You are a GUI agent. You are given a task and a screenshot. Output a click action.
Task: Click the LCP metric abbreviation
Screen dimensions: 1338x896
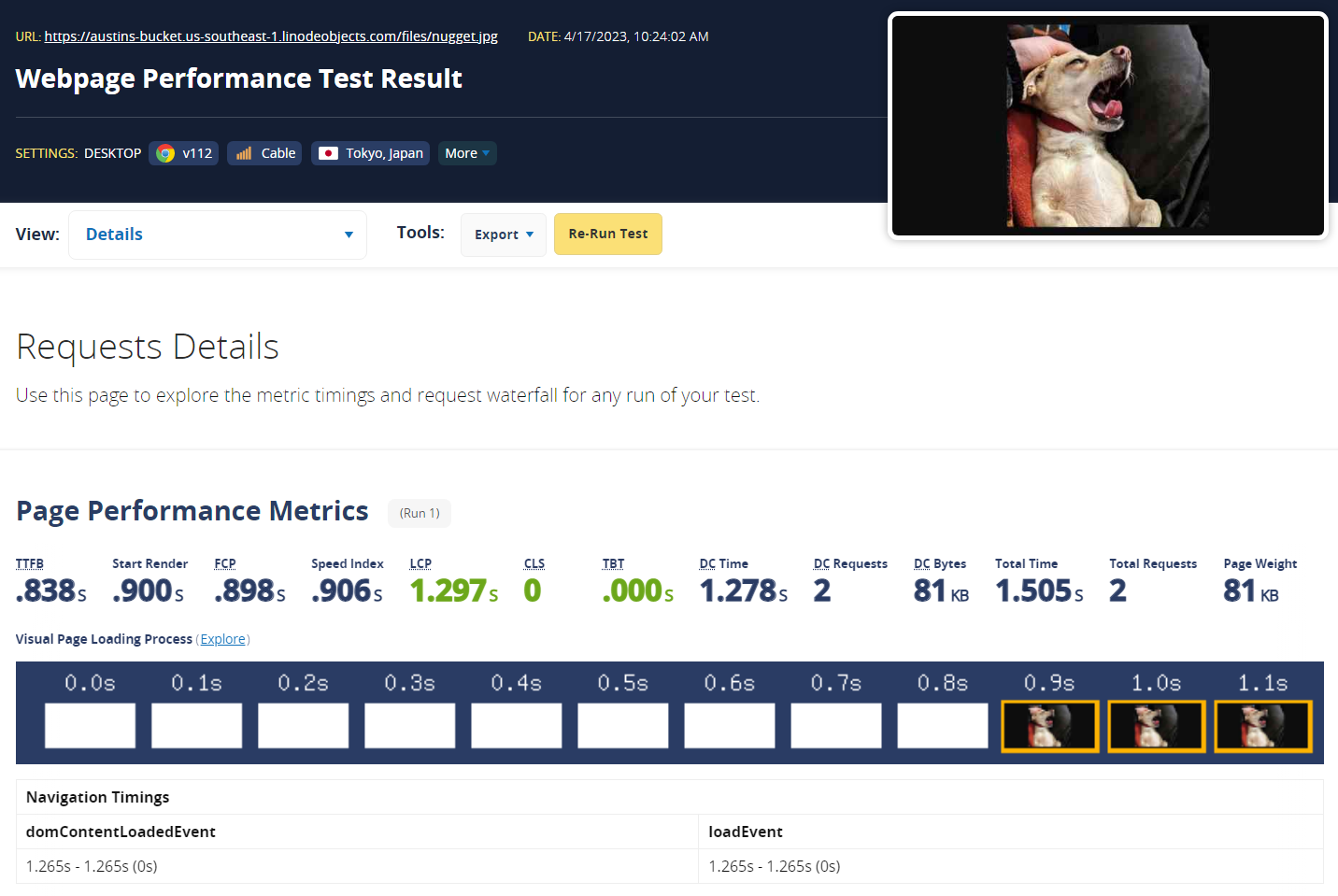tap(420, 563)
